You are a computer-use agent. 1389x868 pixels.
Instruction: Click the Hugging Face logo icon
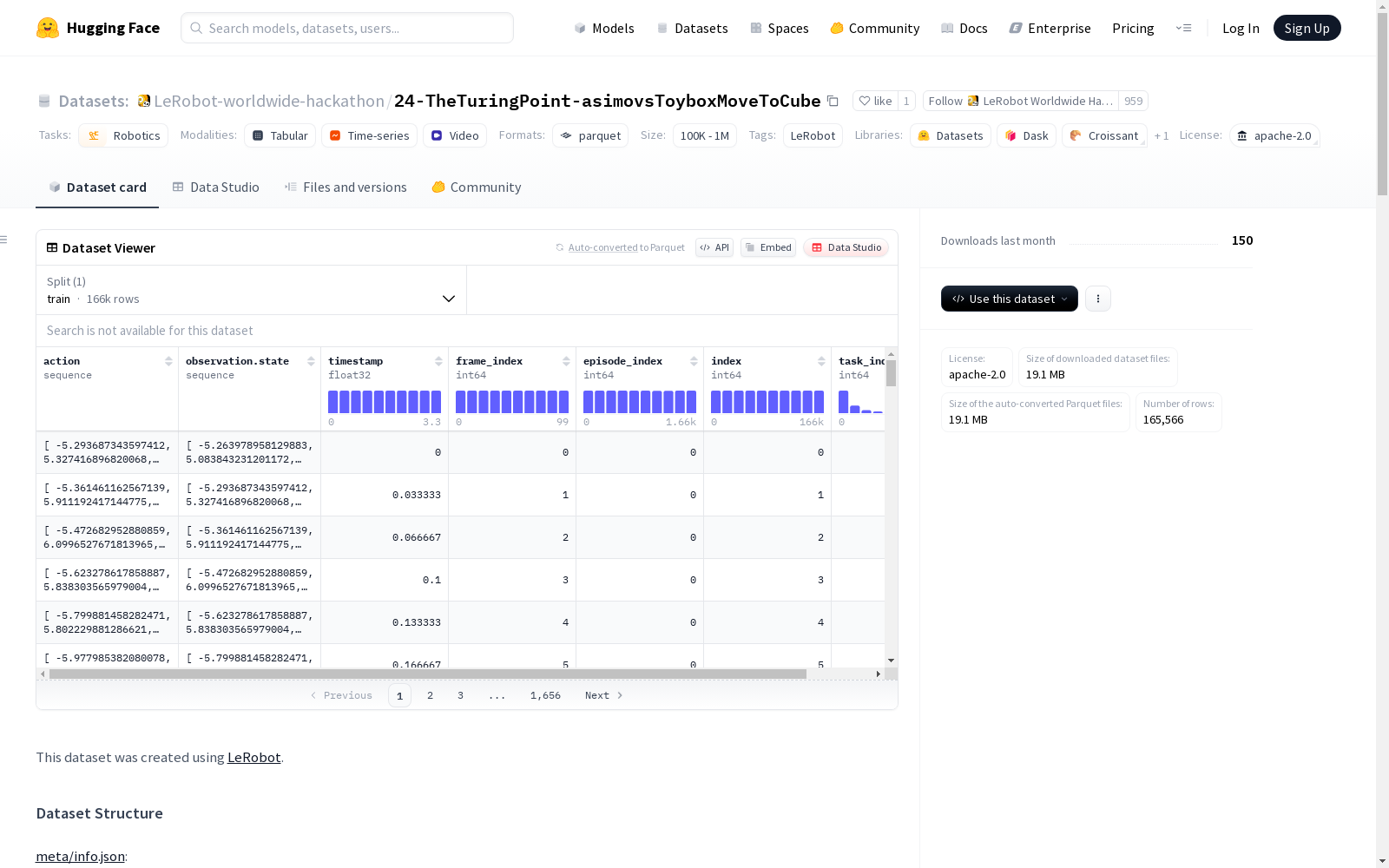(48, 28)
